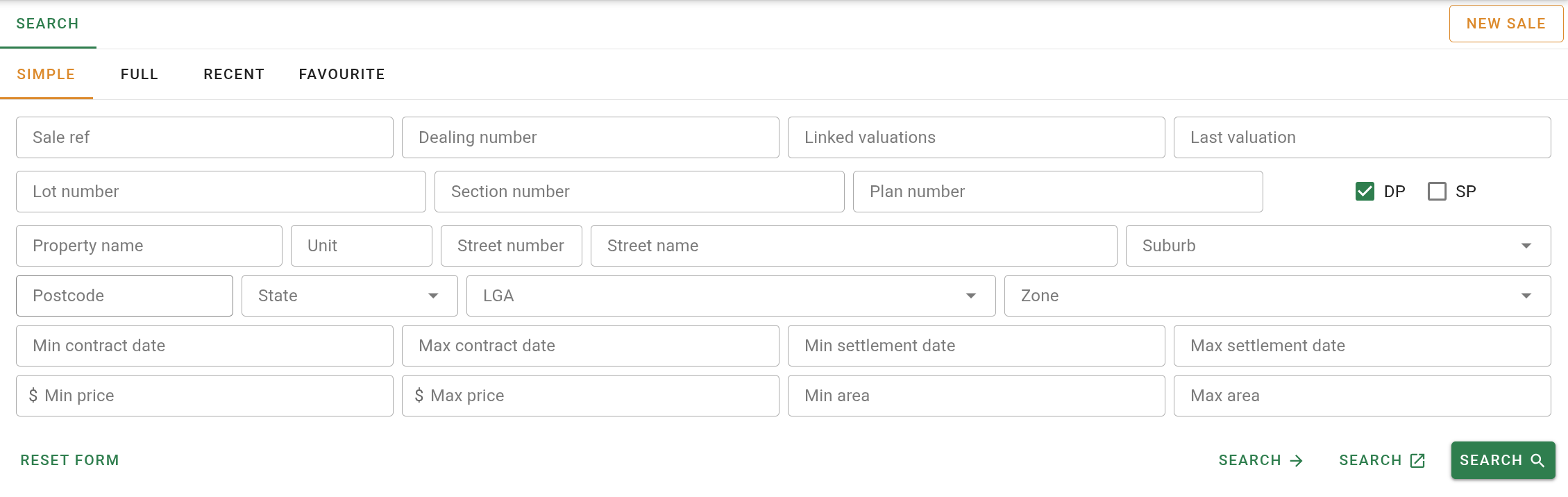The width and height of the screenshot is (1568, 497).
Task: Click the Plan number field
Action: [x=1058, y=192]
